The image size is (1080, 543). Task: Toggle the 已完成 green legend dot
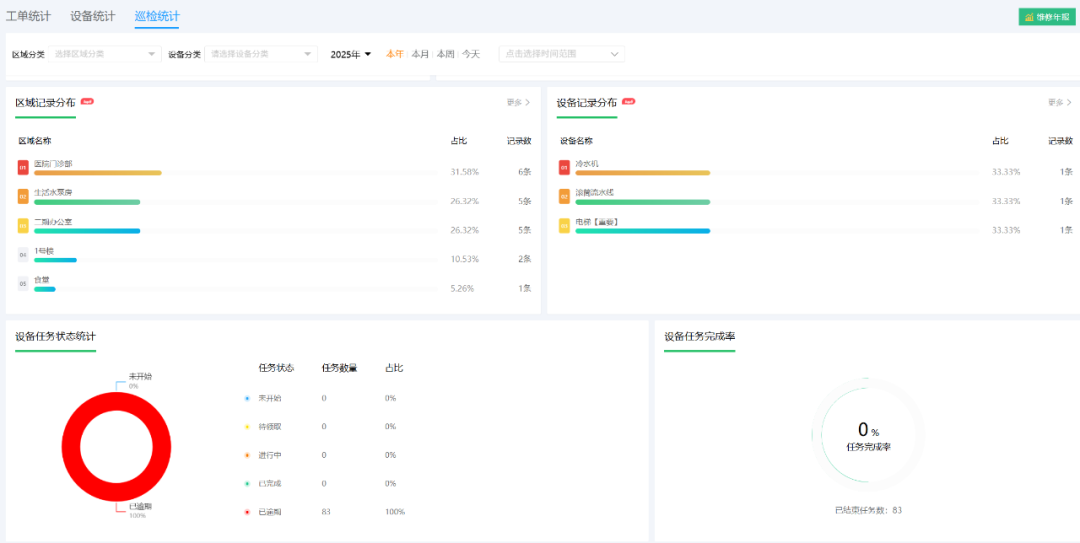point(247,484)
